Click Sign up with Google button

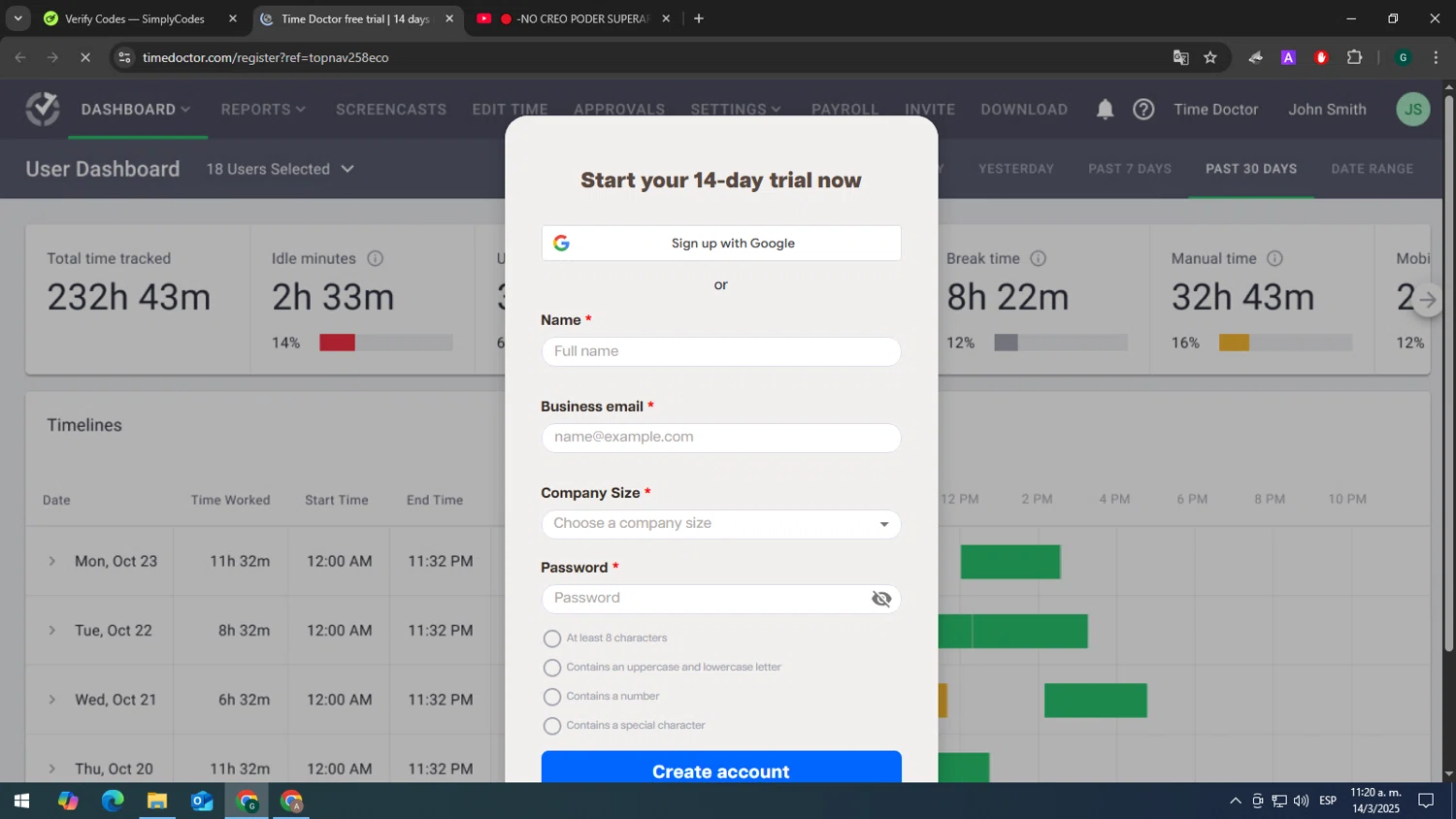(721, 244)
